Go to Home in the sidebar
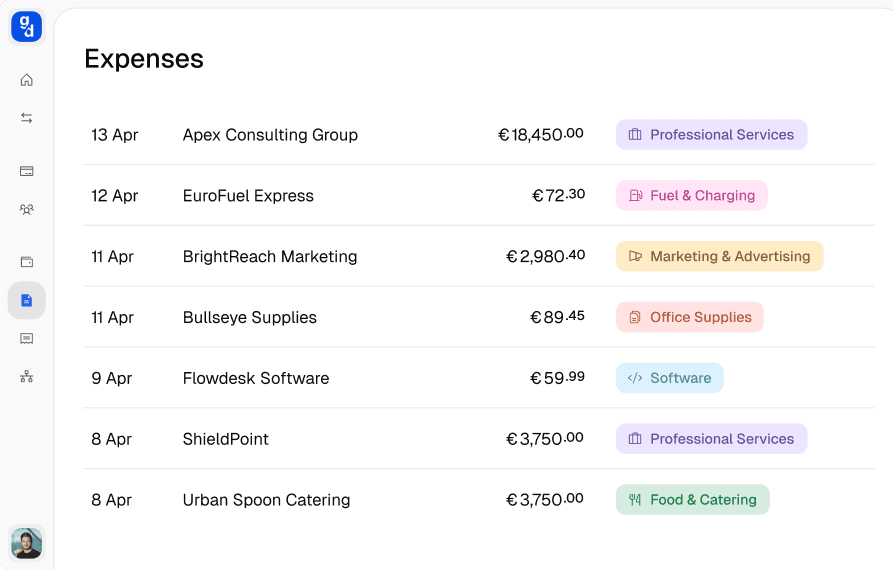Viewport: 893px width, 571px height. pos(27,80)
